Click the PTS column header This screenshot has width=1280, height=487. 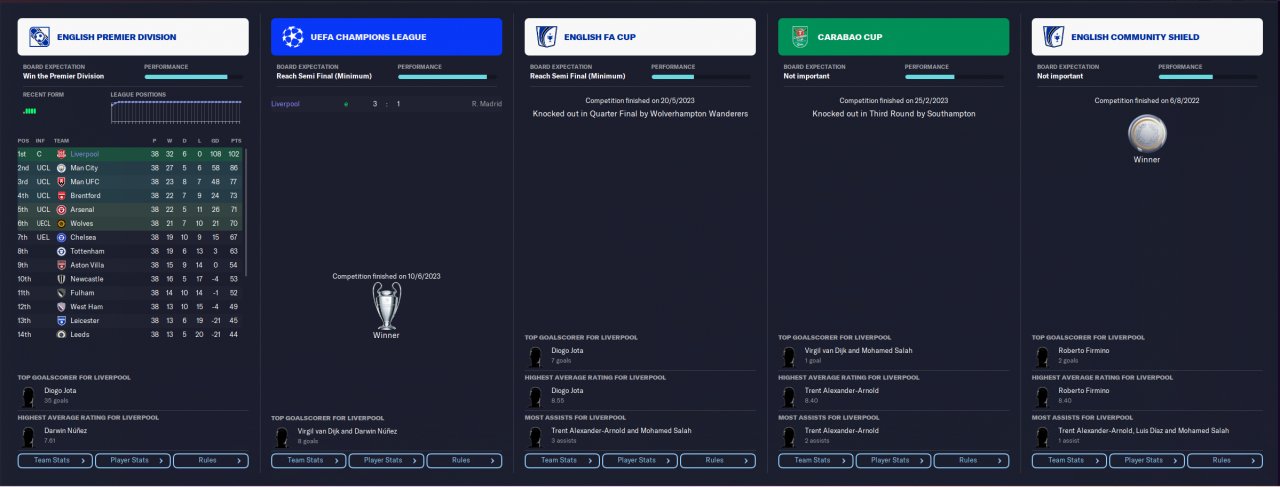click(x=236, y=141)
